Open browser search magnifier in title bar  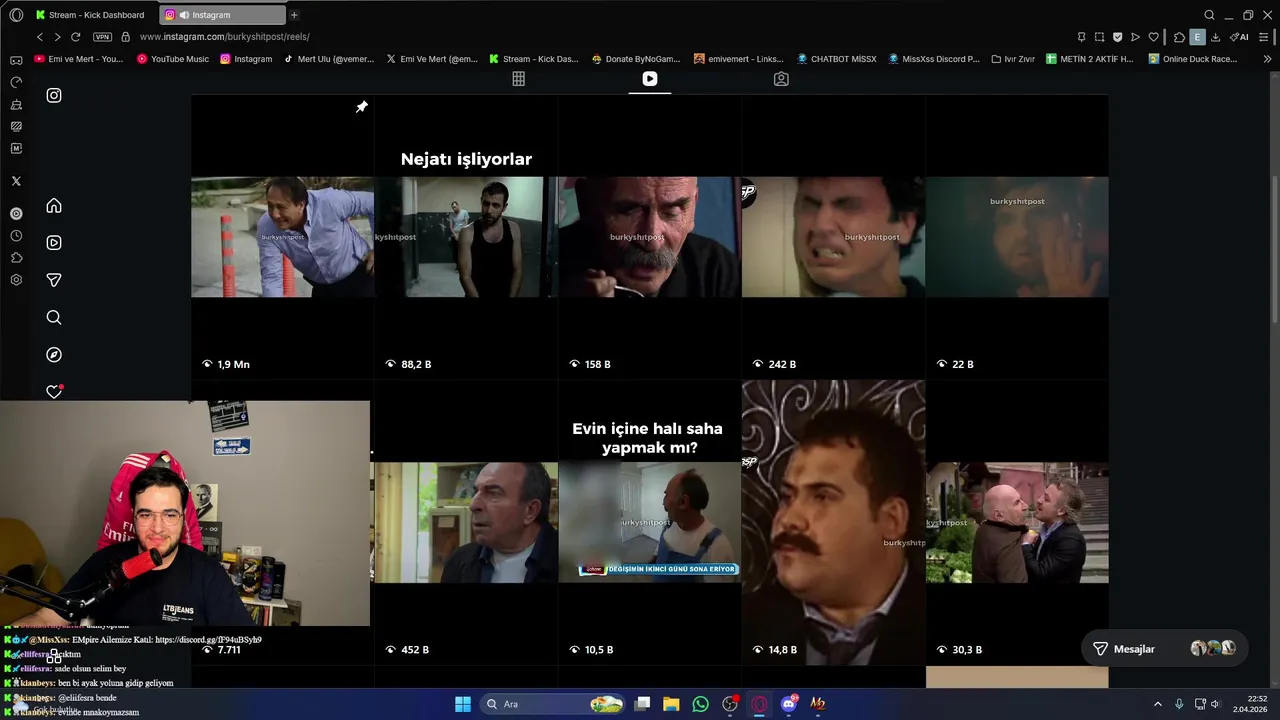click(1209, 15)
